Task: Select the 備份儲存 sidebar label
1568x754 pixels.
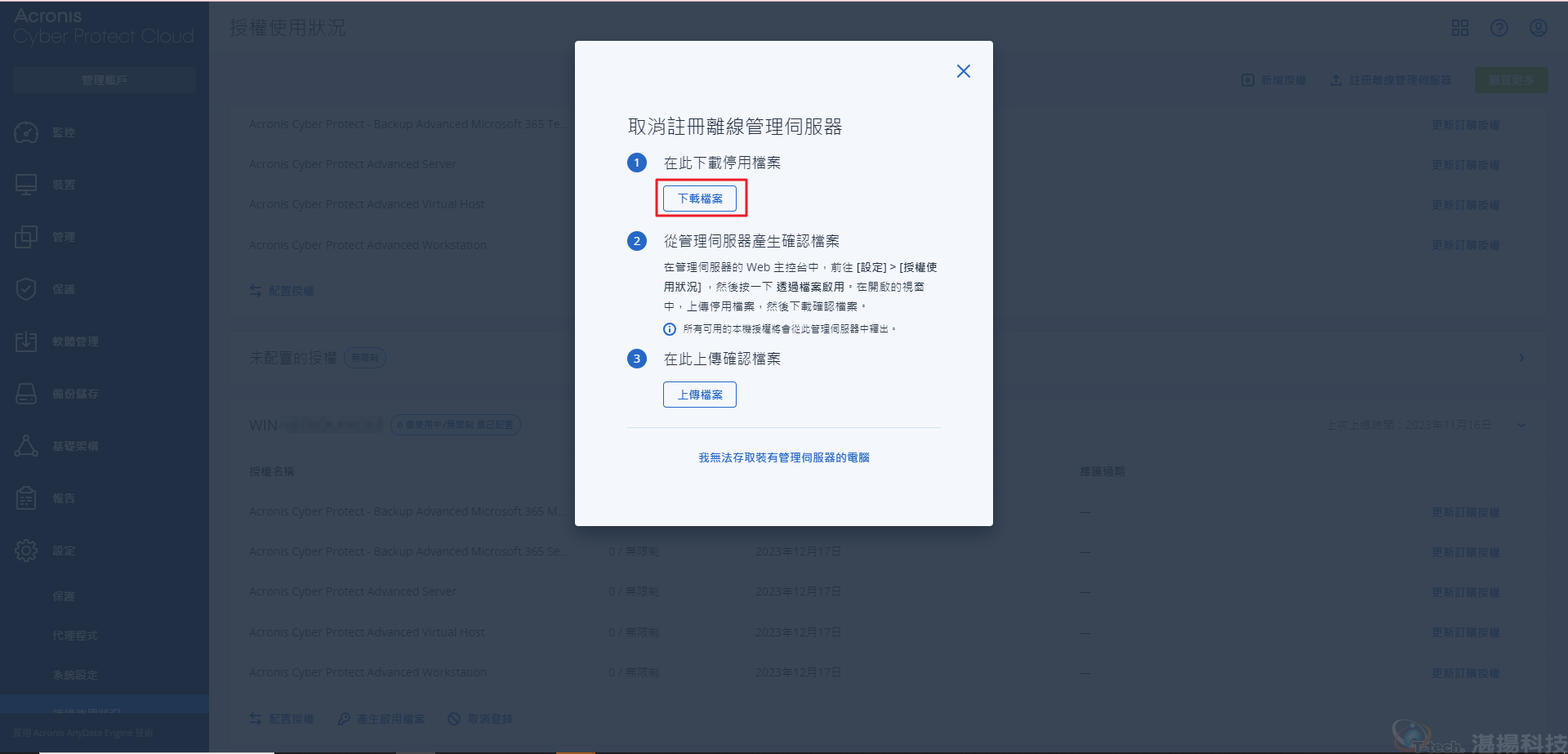Action: pos(75,394)
